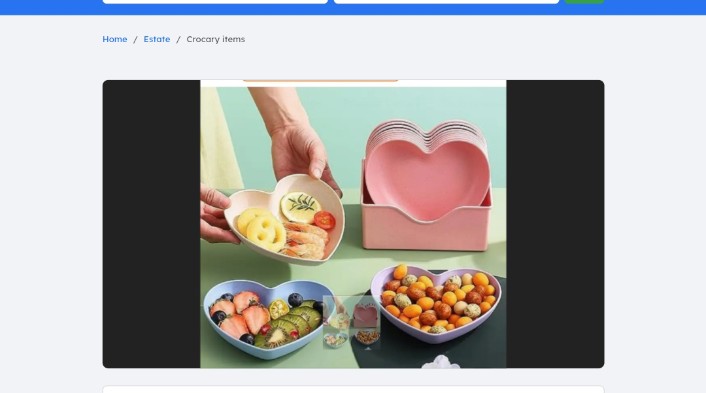The image size is (706, 393).
Task: Click the white panel below the gallery
Action: [x=353, y=389]
